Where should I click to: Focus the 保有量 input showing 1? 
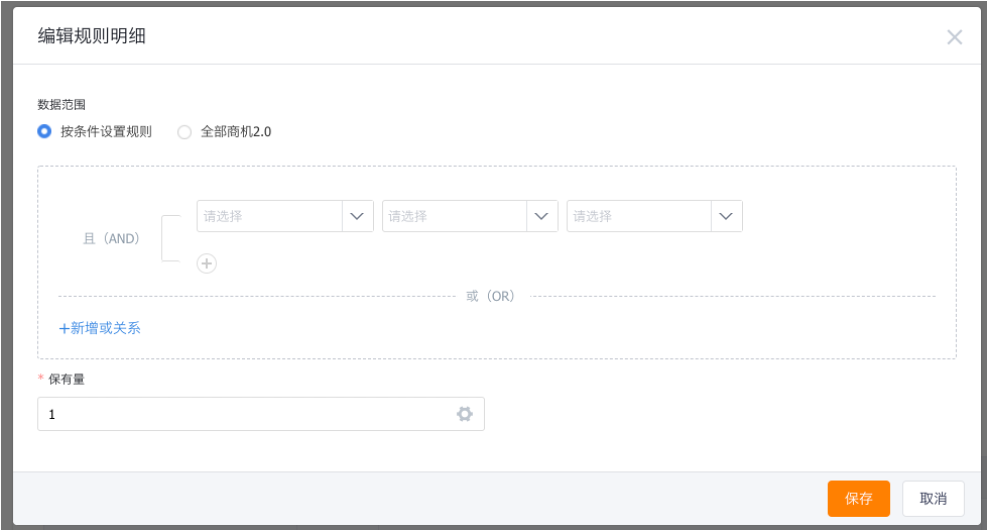point(240,414)
